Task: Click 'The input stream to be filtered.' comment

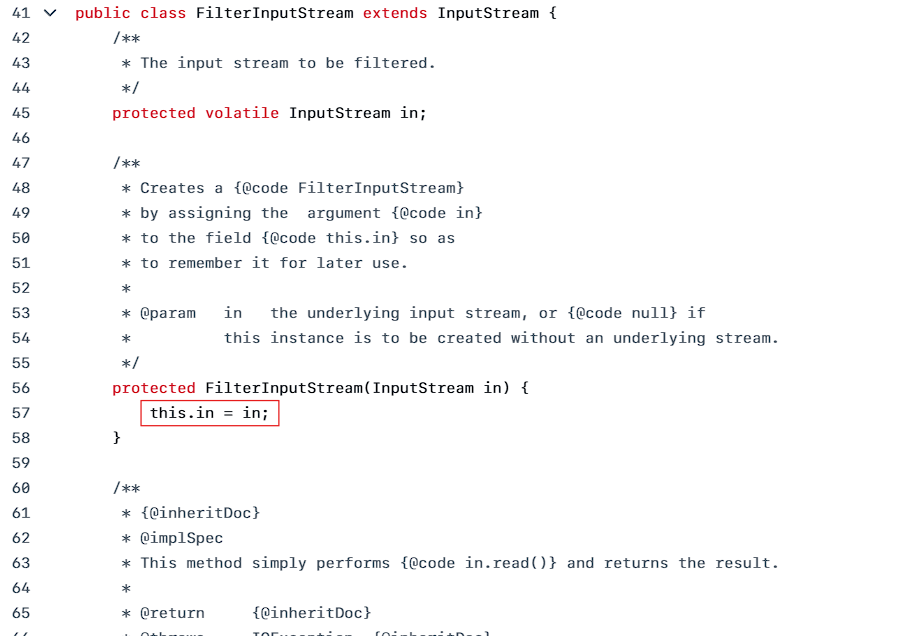Action: click(288, 63)
